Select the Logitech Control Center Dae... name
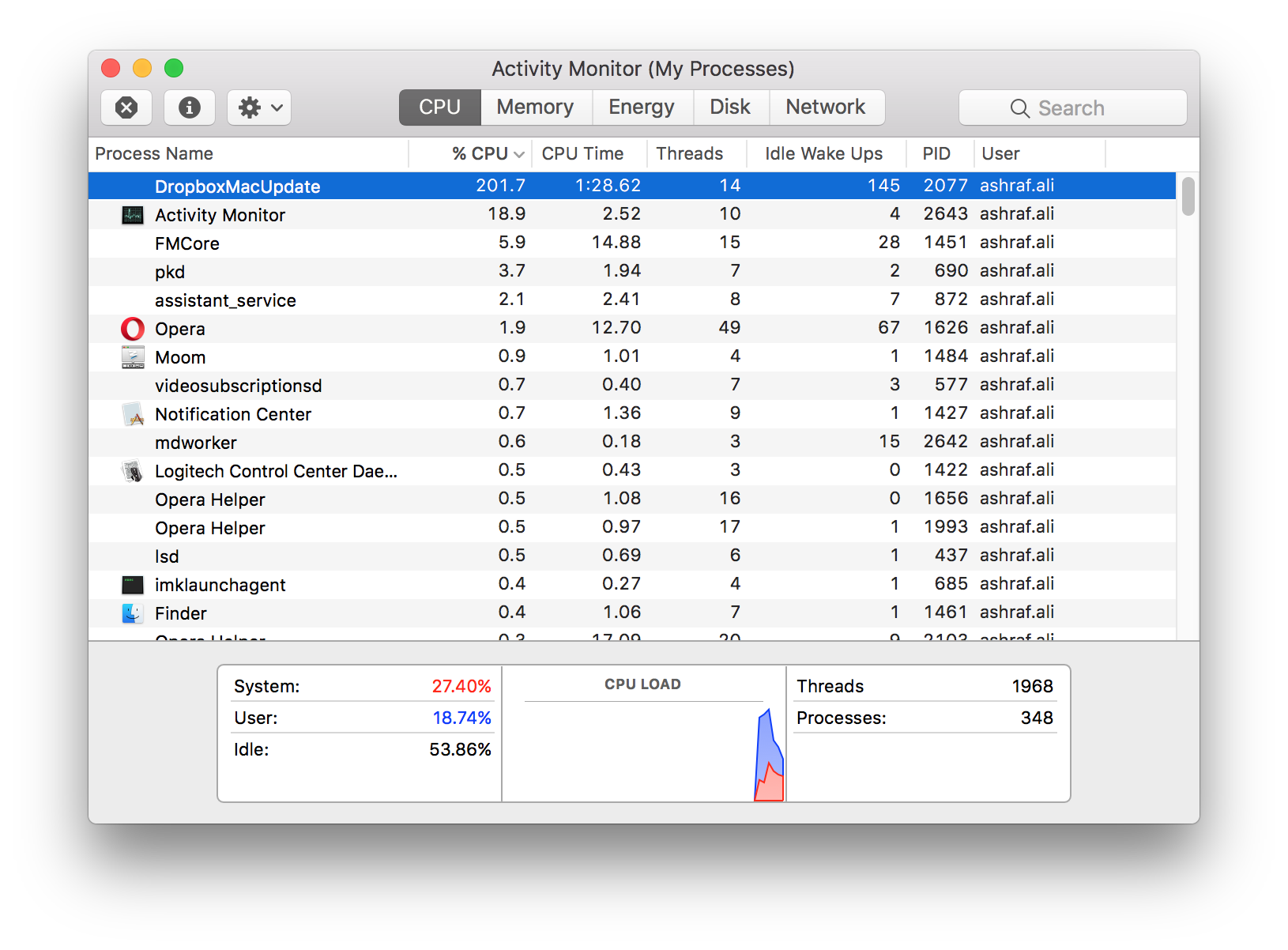Image resolution: width=1288 pixels, height=950 pixels. pos(276,471)
